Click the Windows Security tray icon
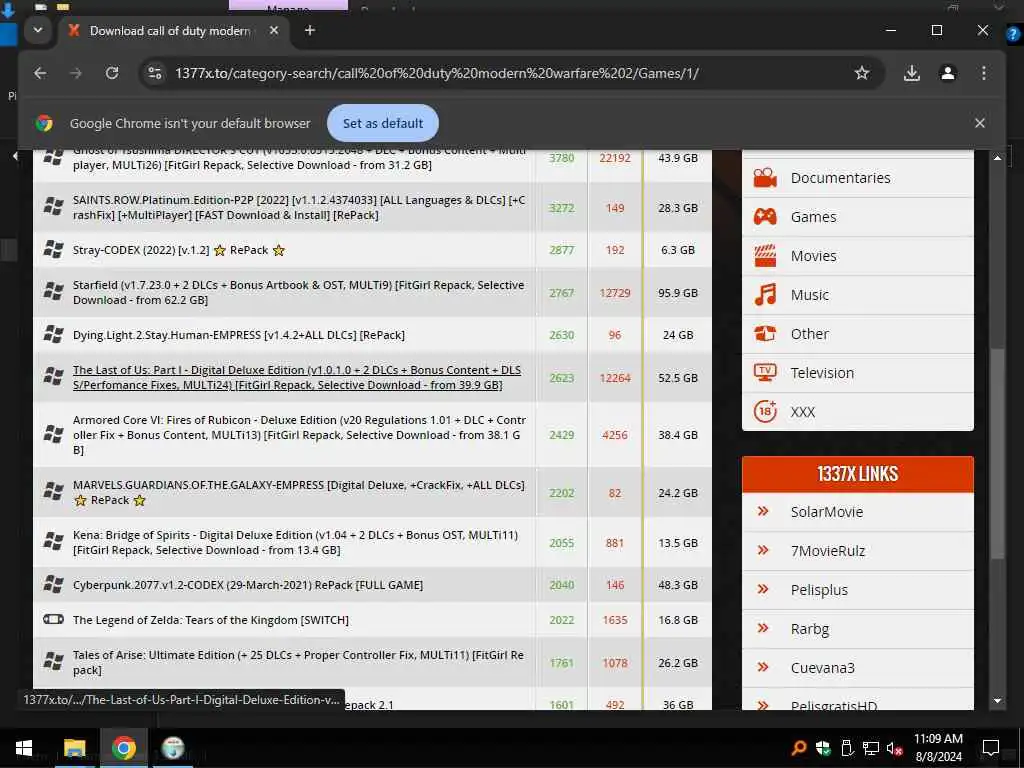 point(822,748)
